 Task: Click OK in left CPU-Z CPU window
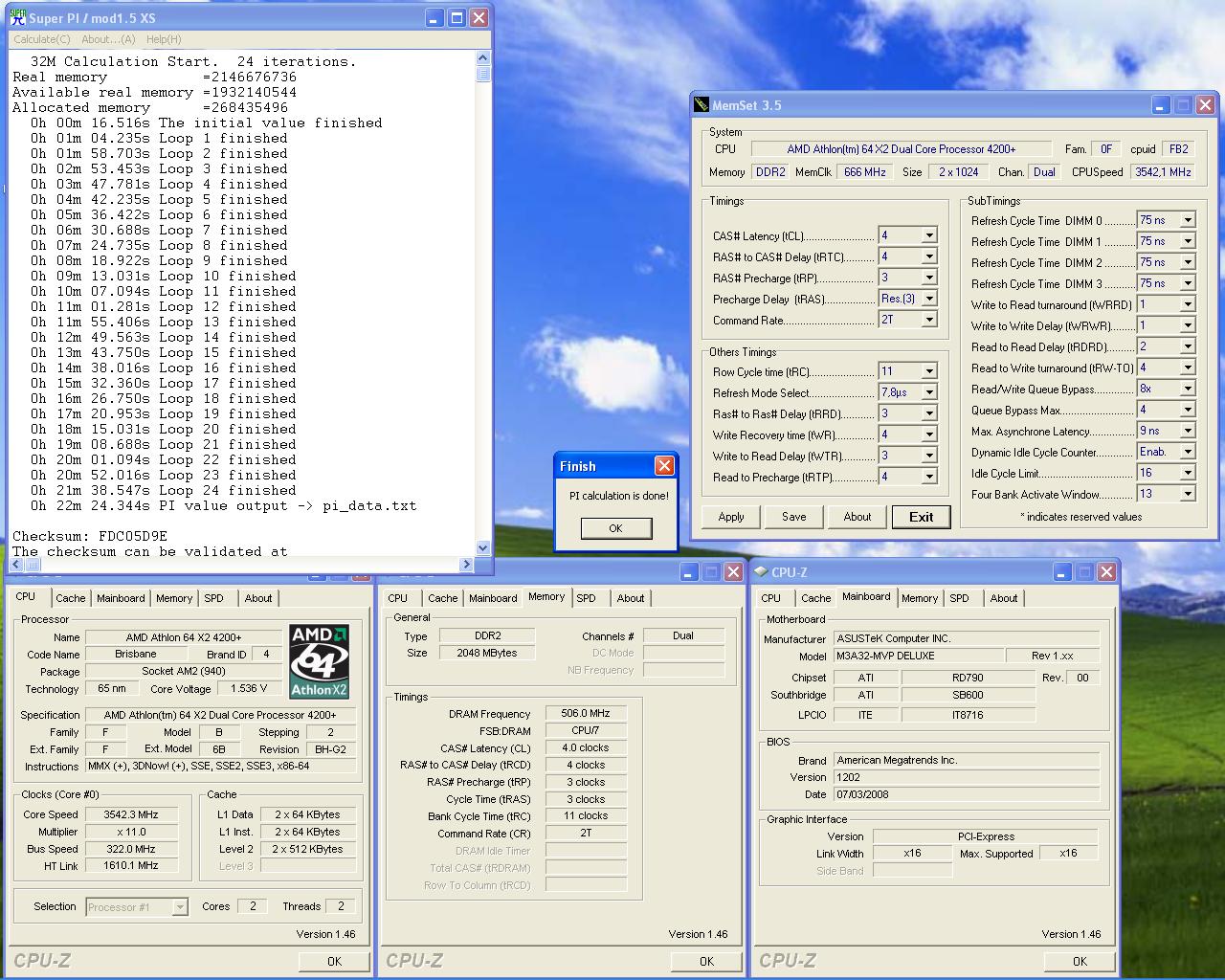pos(334,961)
